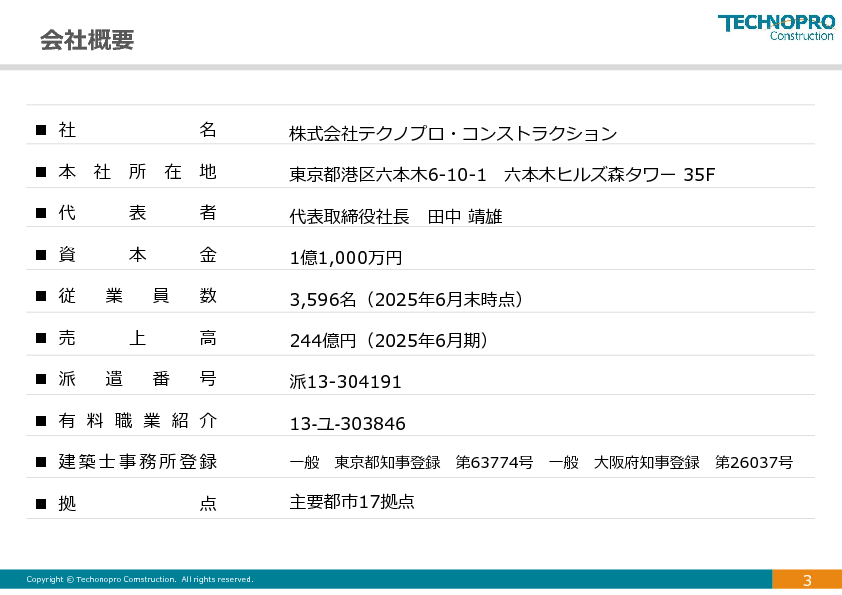Click the square bullet beside 社名
The height and width of the screenshot is (595, 842).
pyautogui.click(x=41, y=131)
